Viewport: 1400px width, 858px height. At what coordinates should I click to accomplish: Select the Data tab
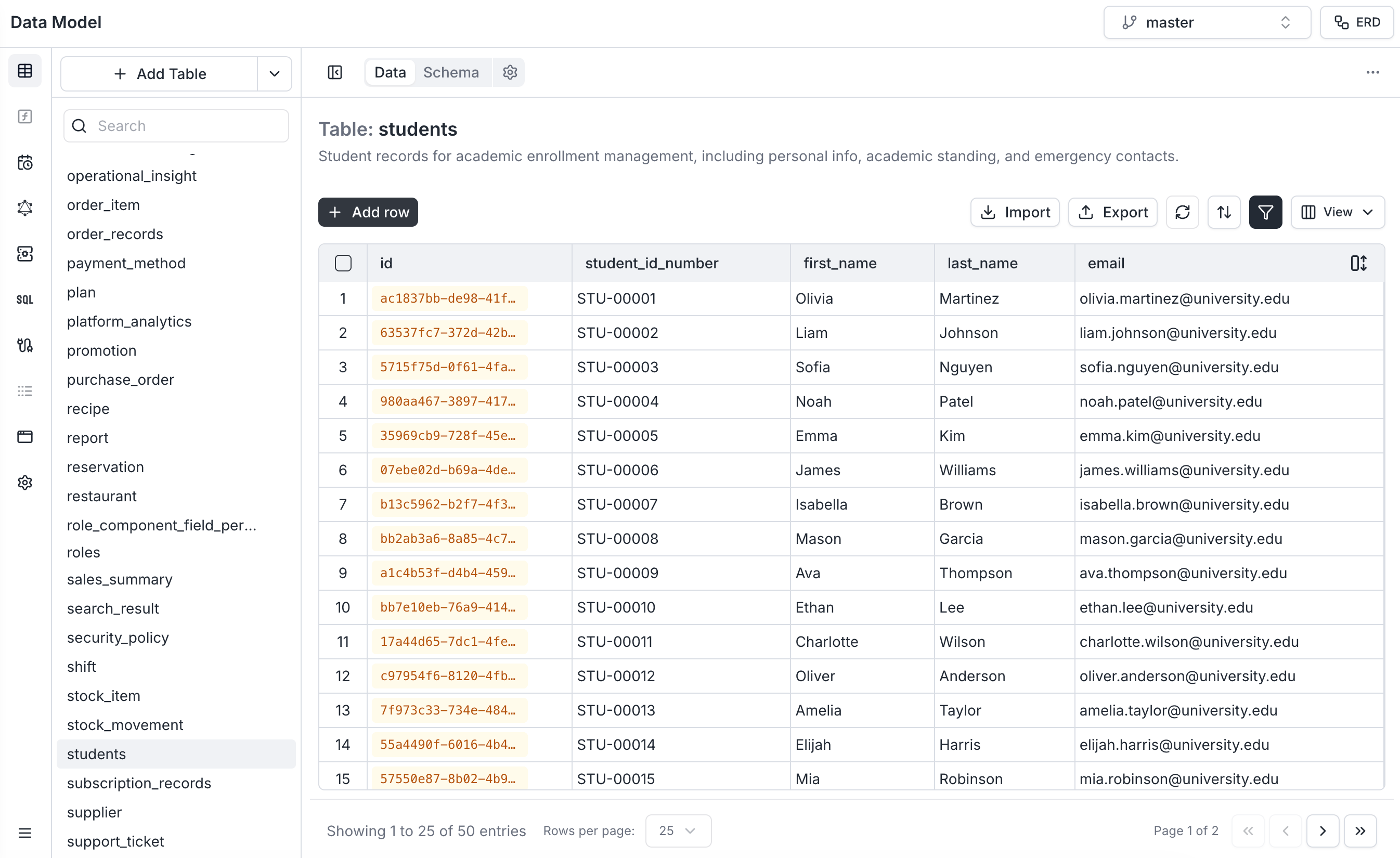pos(390,72)
